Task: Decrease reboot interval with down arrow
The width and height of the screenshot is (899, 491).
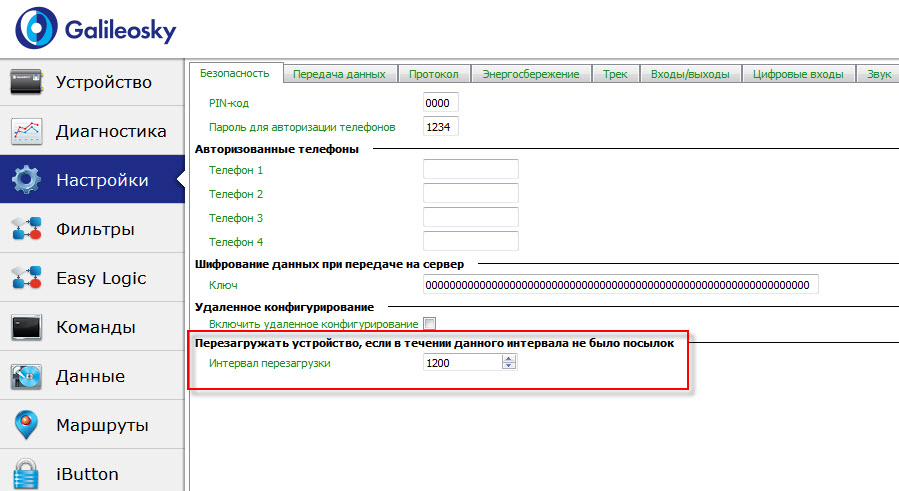Action: [509, 367]
